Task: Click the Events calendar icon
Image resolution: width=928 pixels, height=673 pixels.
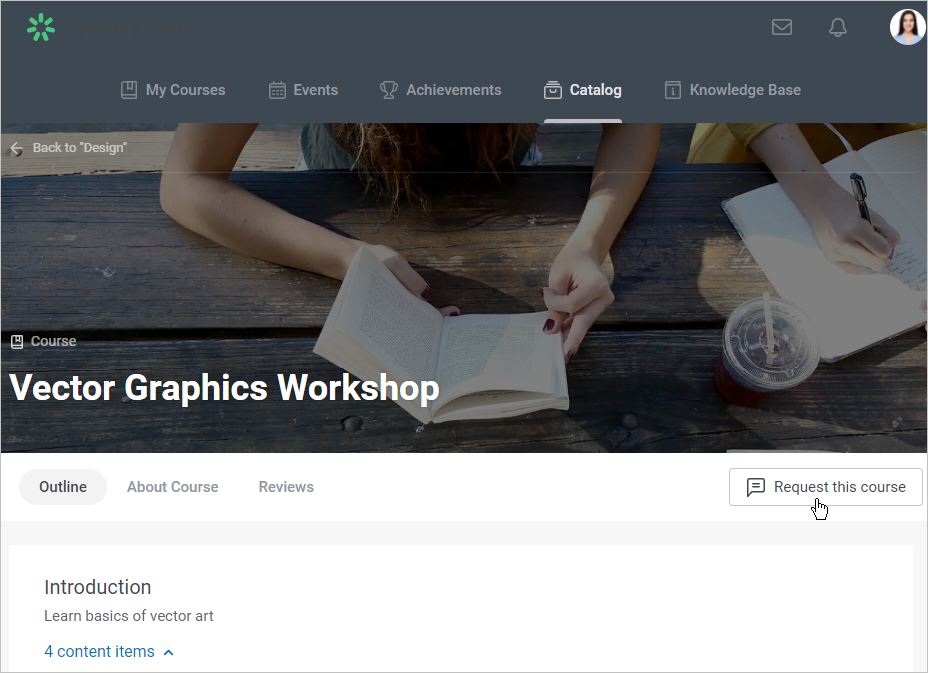Action: (277, 90)
